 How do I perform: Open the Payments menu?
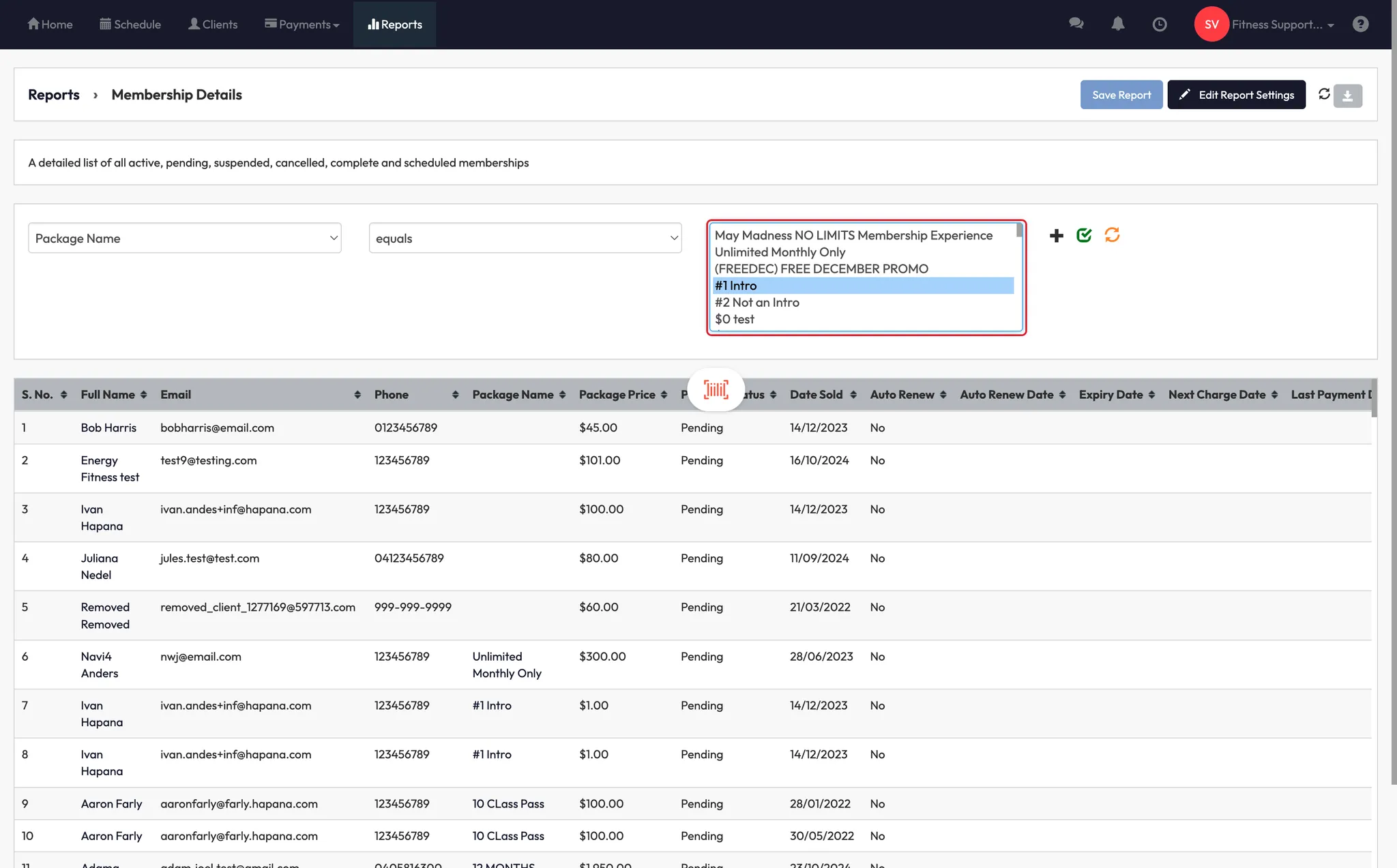302,25
